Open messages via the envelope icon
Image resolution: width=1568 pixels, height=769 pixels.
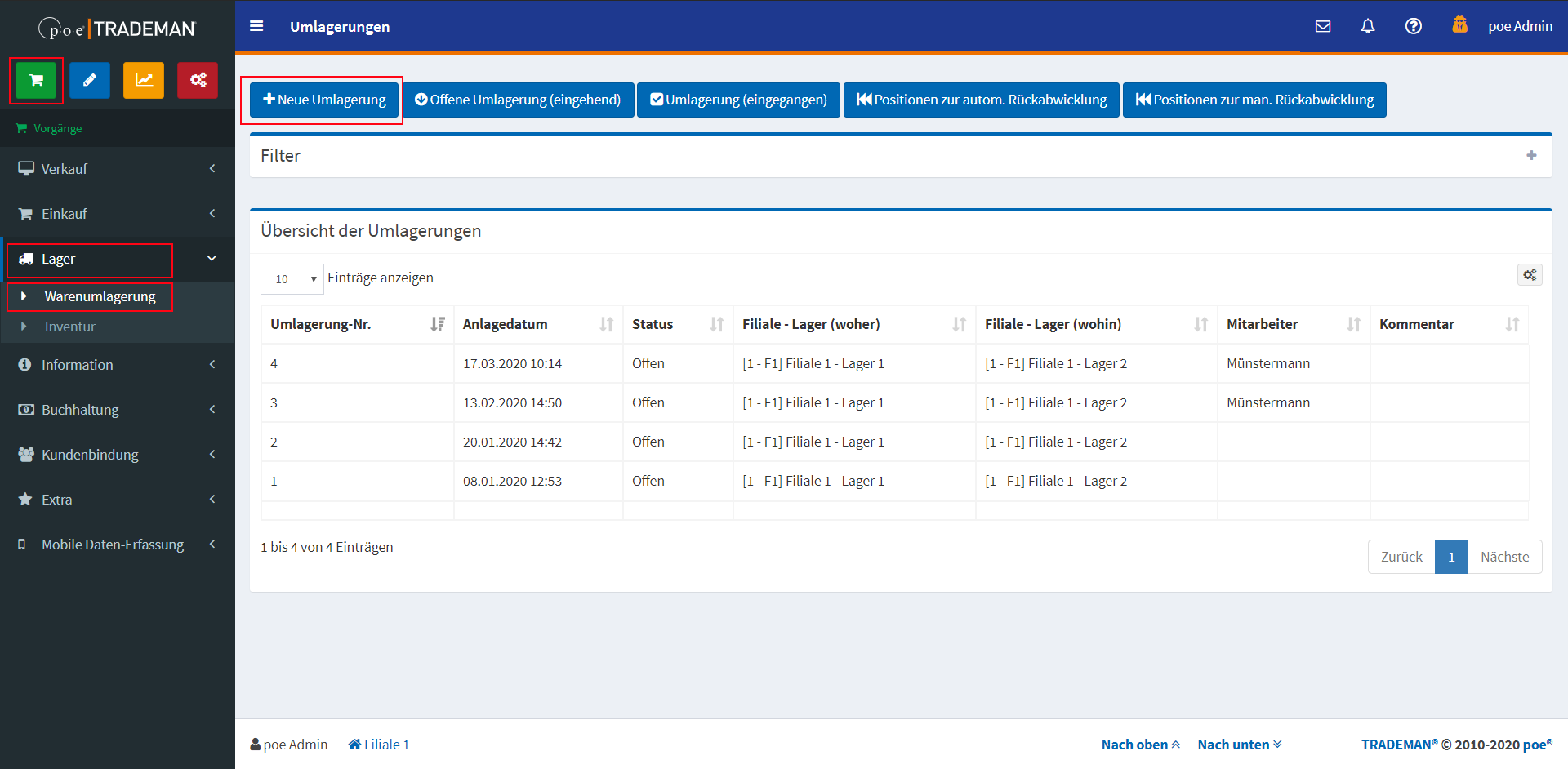1323,26
